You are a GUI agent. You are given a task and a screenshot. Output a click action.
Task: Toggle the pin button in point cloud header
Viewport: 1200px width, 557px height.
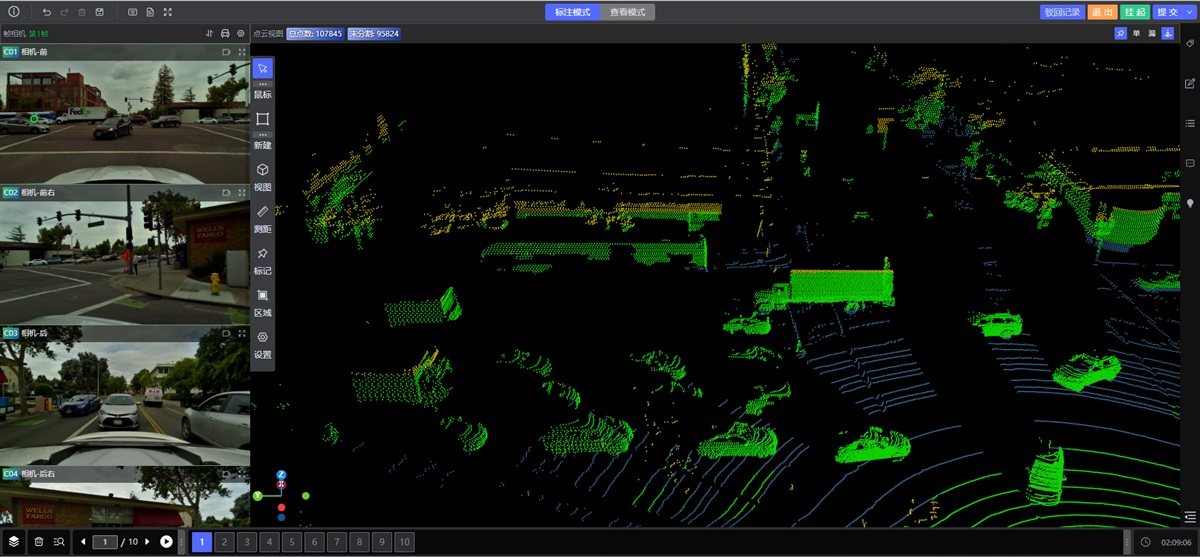[1121, 33]
